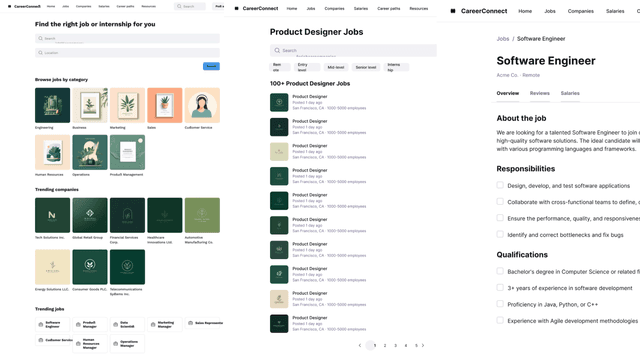Click the Jobs breadcrumb link
Viewport: 640px width, 360px height.
tap(502, 39)
